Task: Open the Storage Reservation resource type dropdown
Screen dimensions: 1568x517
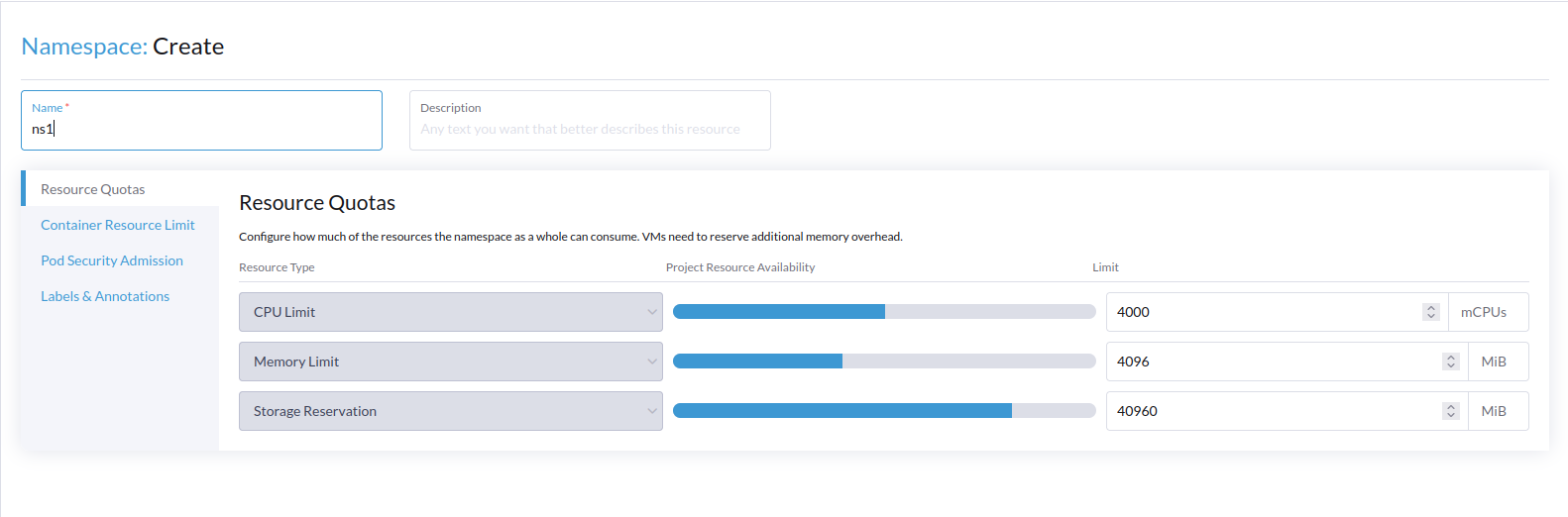Action: pos(450,411)
